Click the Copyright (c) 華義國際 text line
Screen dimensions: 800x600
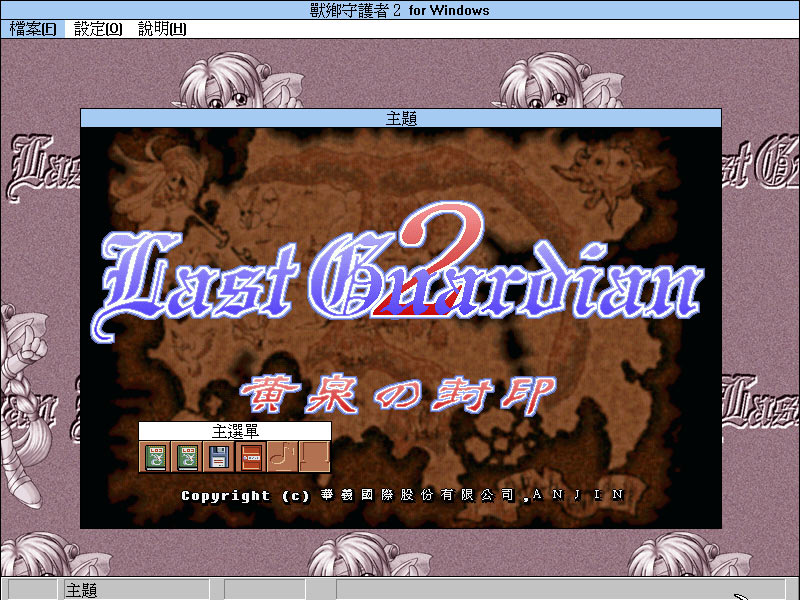[x=403, y=495]
